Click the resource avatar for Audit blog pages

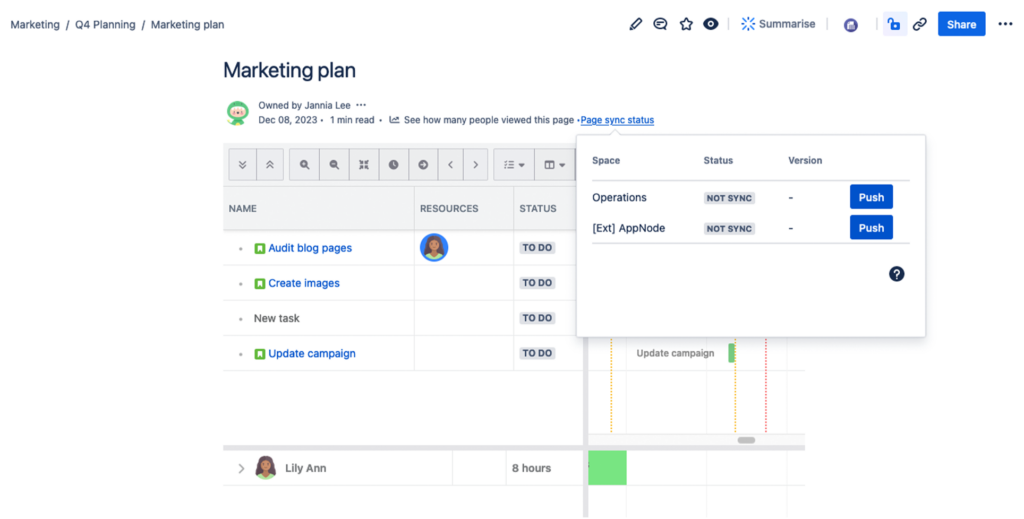pyautogui.click(x=434, y=247)
